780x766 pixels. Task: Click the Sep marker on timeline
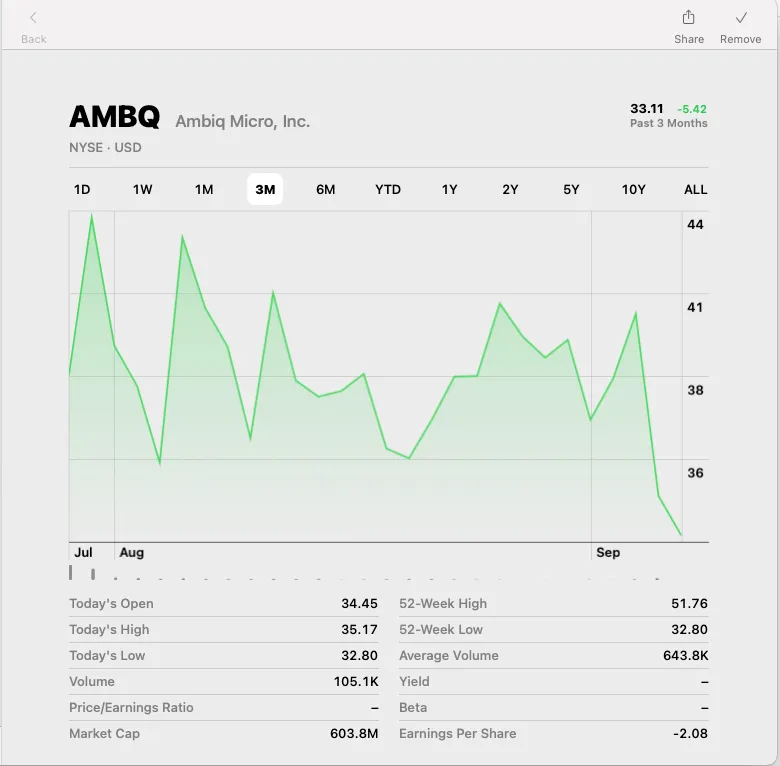click(608, 552)
